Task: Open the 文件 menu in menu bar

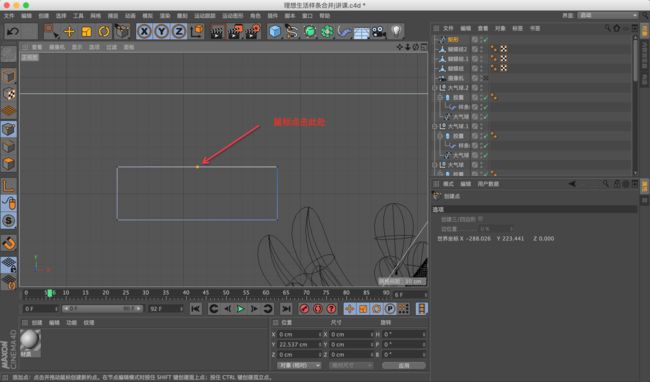Action: tap(9, 16)
